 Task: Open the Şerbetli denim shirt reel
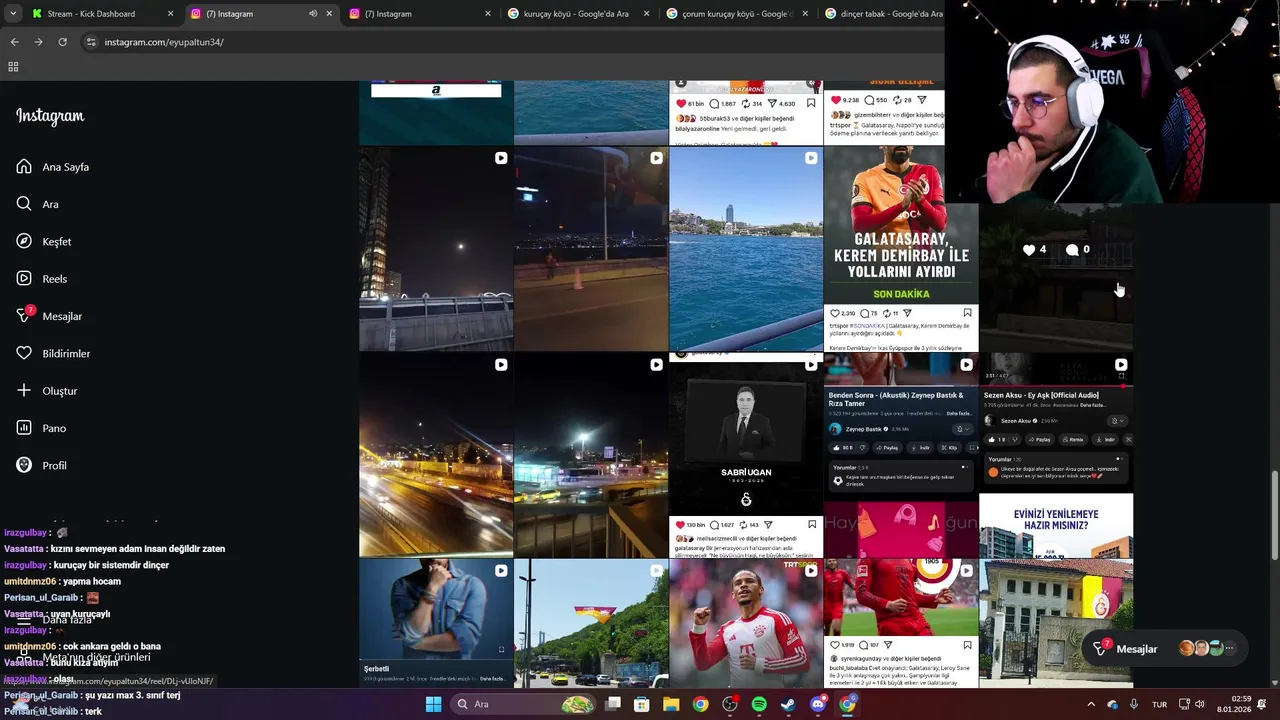coord(436,623)
